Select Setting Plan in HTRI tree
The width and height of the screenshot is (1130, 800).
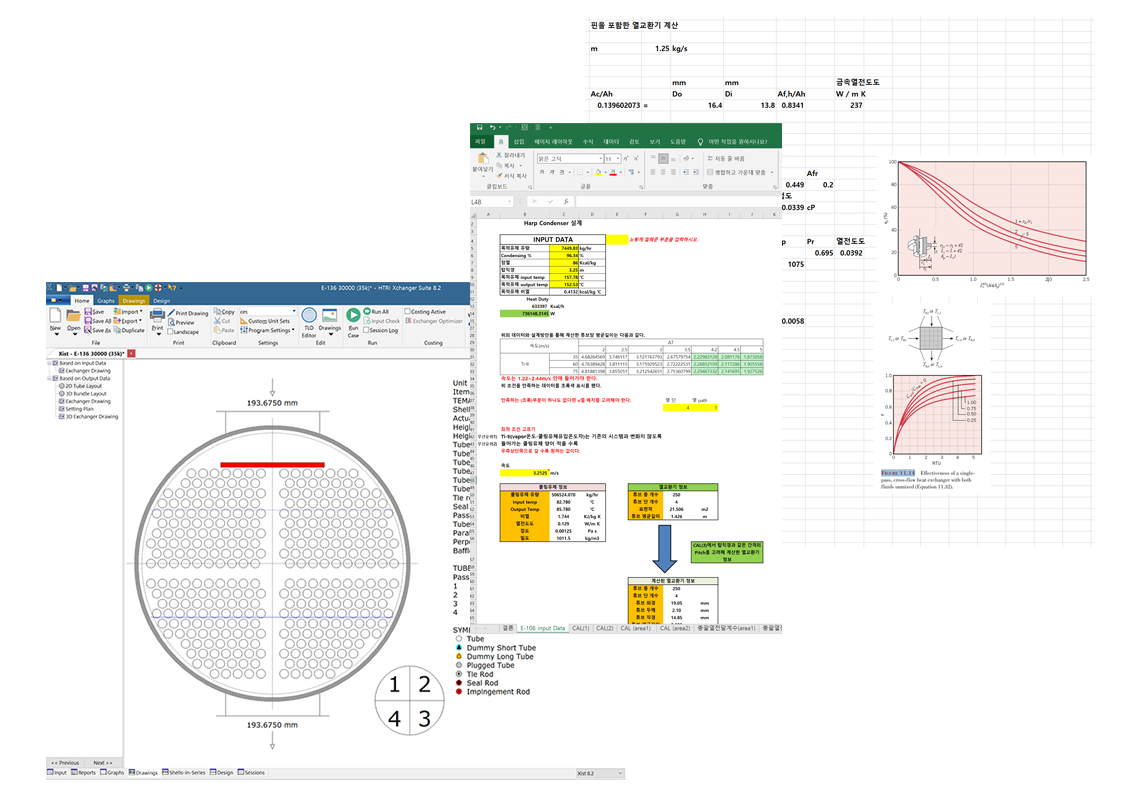click(x=76, y=409)
